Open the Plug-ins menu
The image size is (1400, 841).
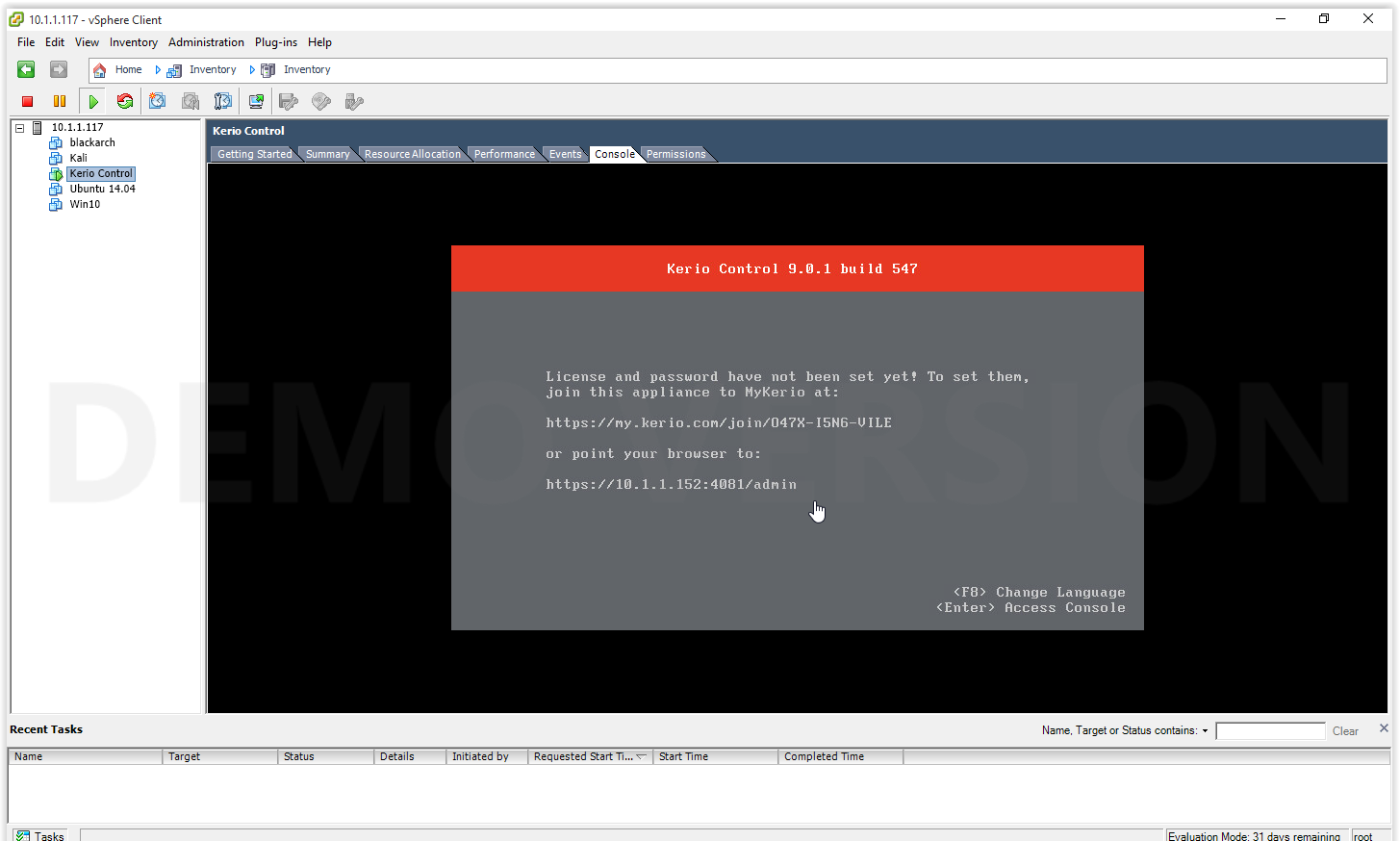point(276,42)
